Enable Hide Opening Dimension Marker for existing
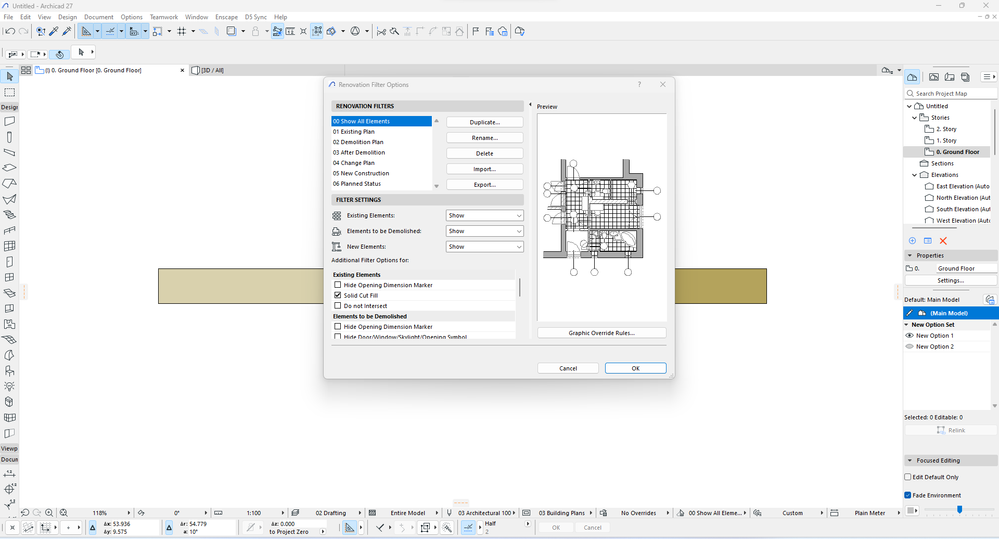This screenshot has width=999, height=539. click(338, 285)
